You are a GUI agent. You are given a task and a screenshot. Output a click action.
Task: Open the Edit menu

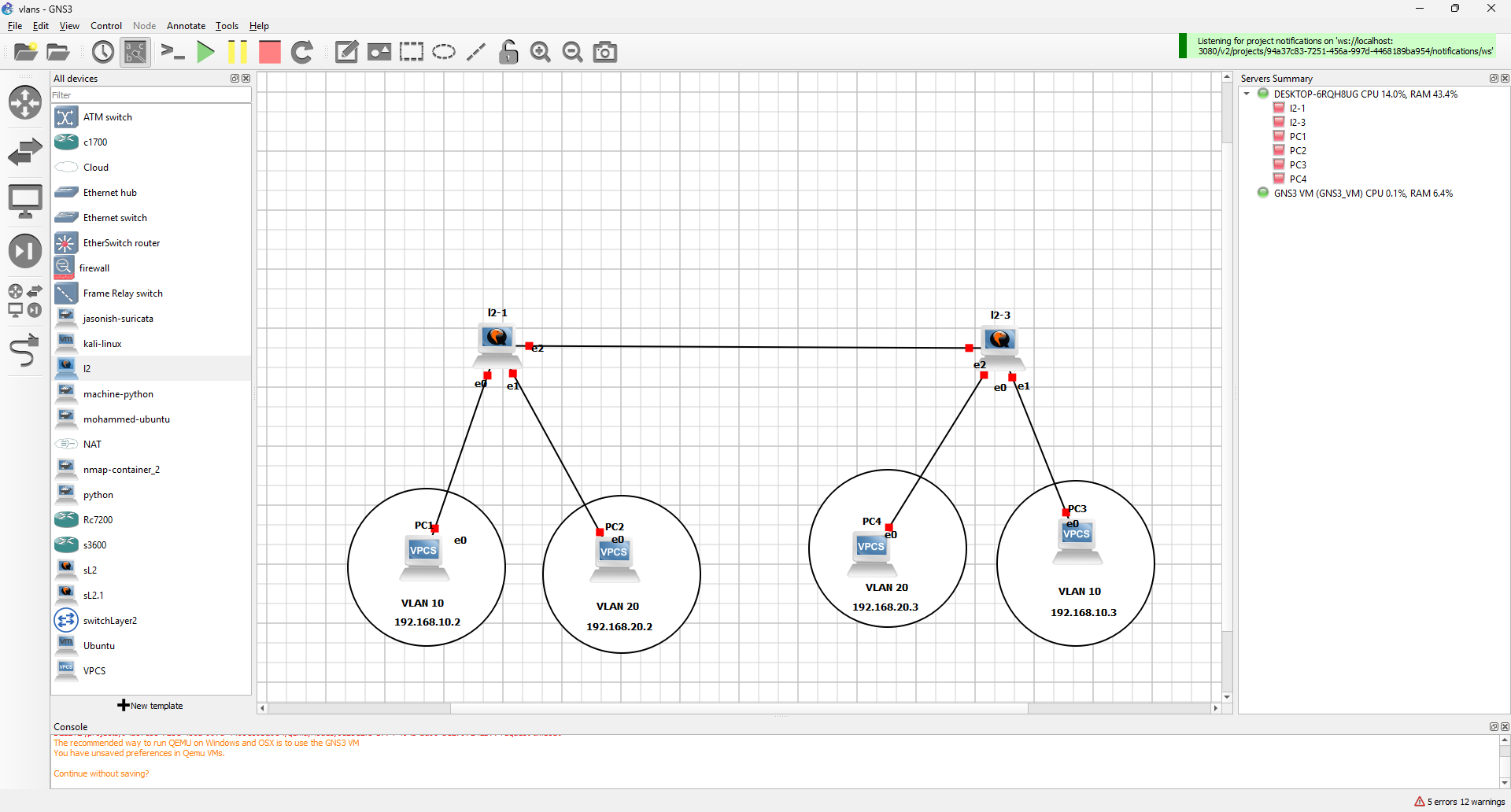pyautogui.click(x=41, y=26)
